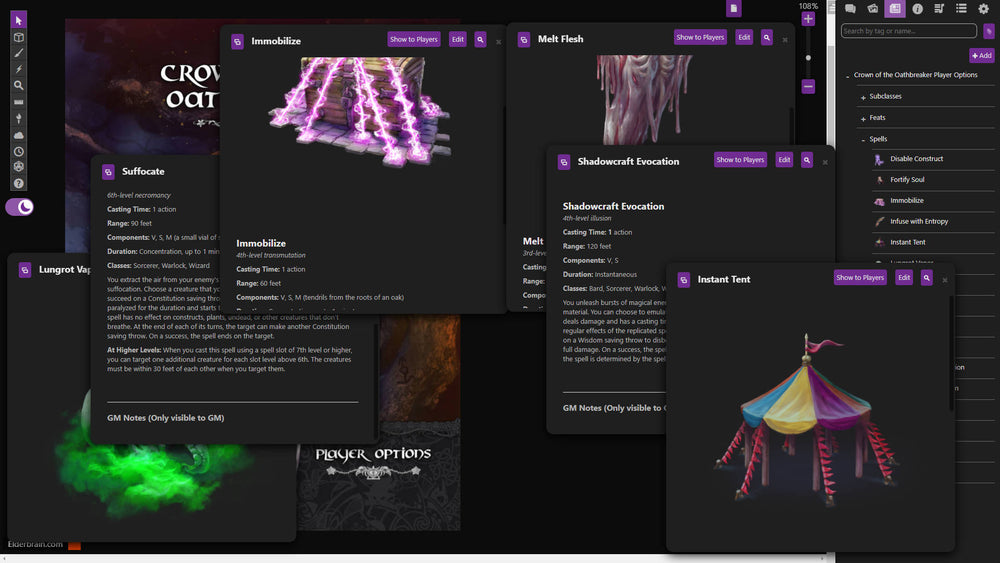Screen dimensions: 1000x563
Task: Click the journal search field
Action: (x=908, y=31)
